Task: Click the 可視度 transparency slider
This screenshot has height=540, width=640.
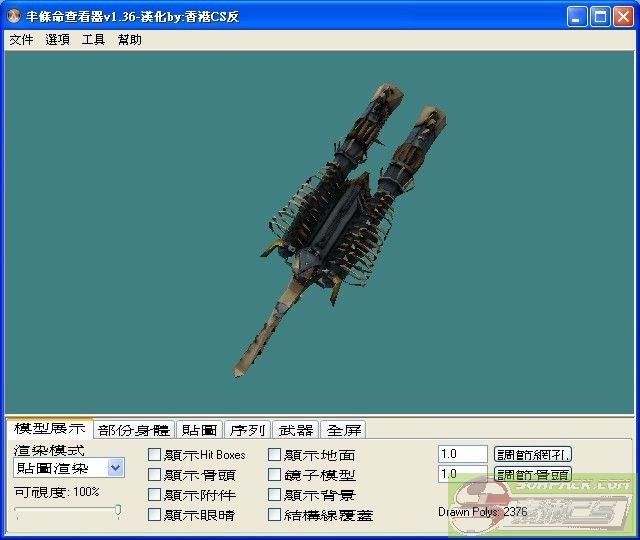Action: (68, 511)
